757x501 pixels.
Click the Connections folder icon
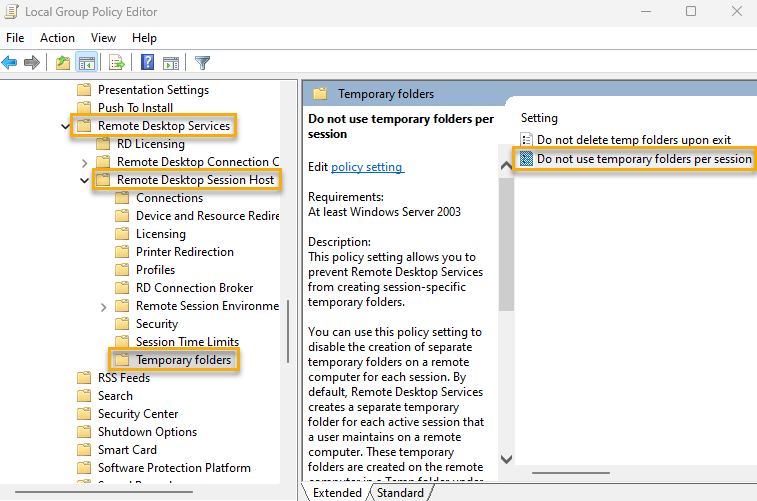coord(122,198)
